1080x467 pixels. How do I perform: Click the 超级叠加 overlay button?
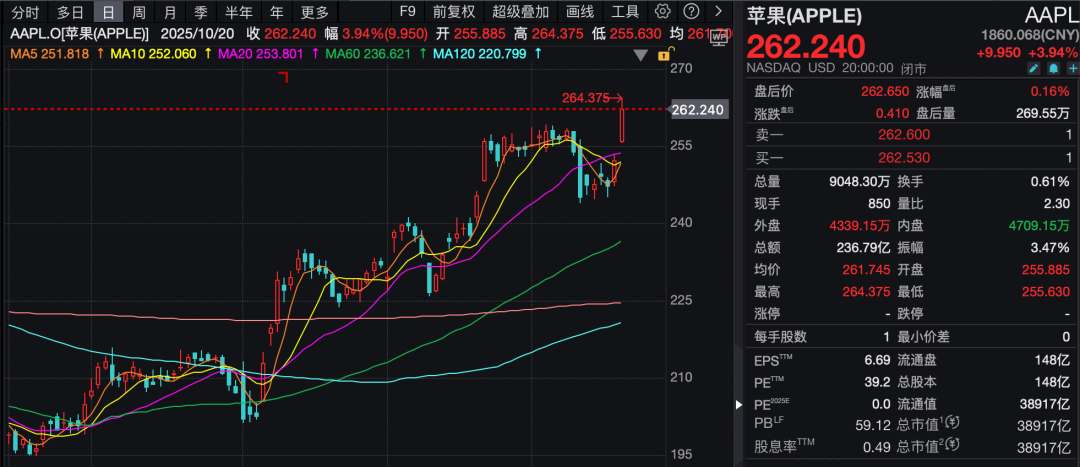tap(521, 12)
